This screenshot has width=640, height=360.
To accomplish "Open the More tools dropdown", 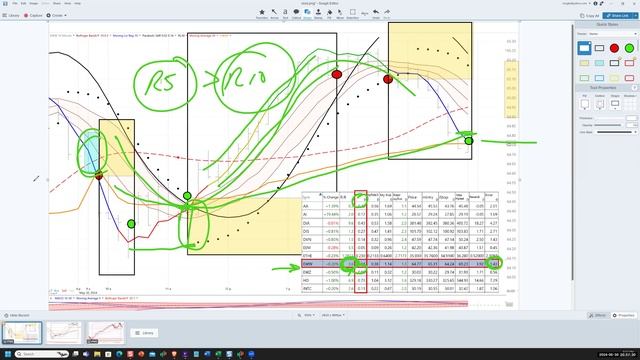I will coord(364,13).
